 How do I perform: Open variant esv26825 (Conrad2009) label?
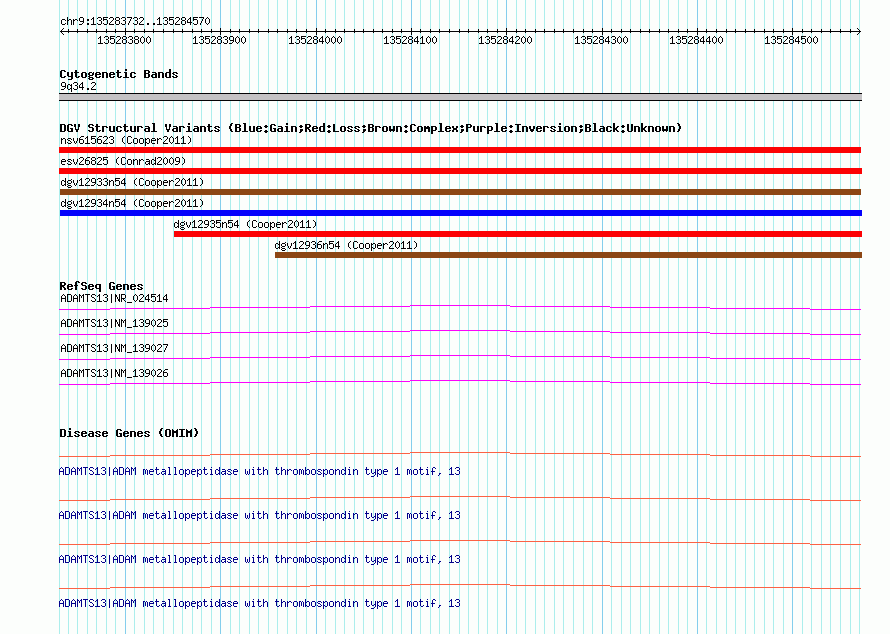tap(123, 161)
